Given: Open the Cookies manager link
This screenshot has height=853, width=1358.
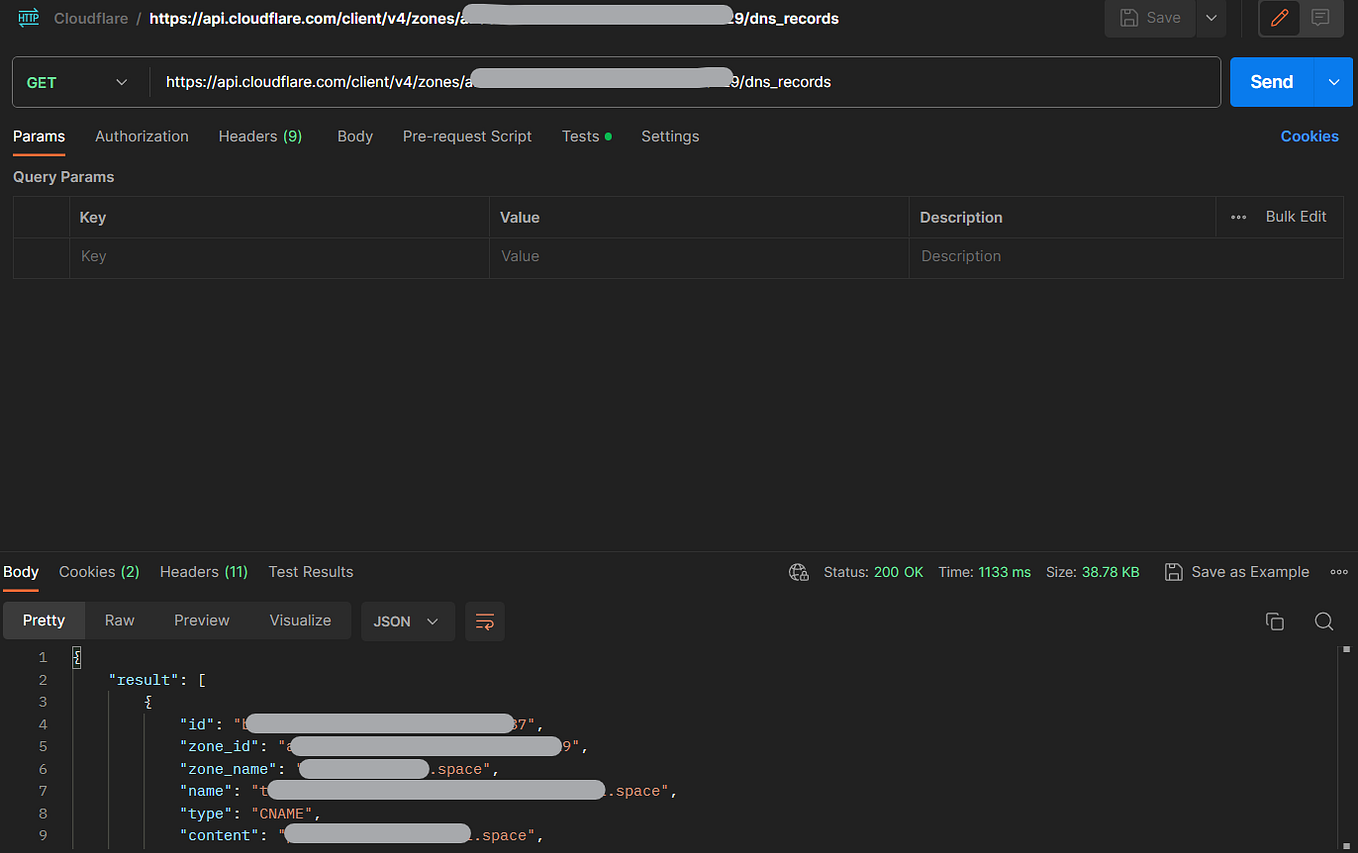Looking at the screenshot, I should coord(1310,136).
